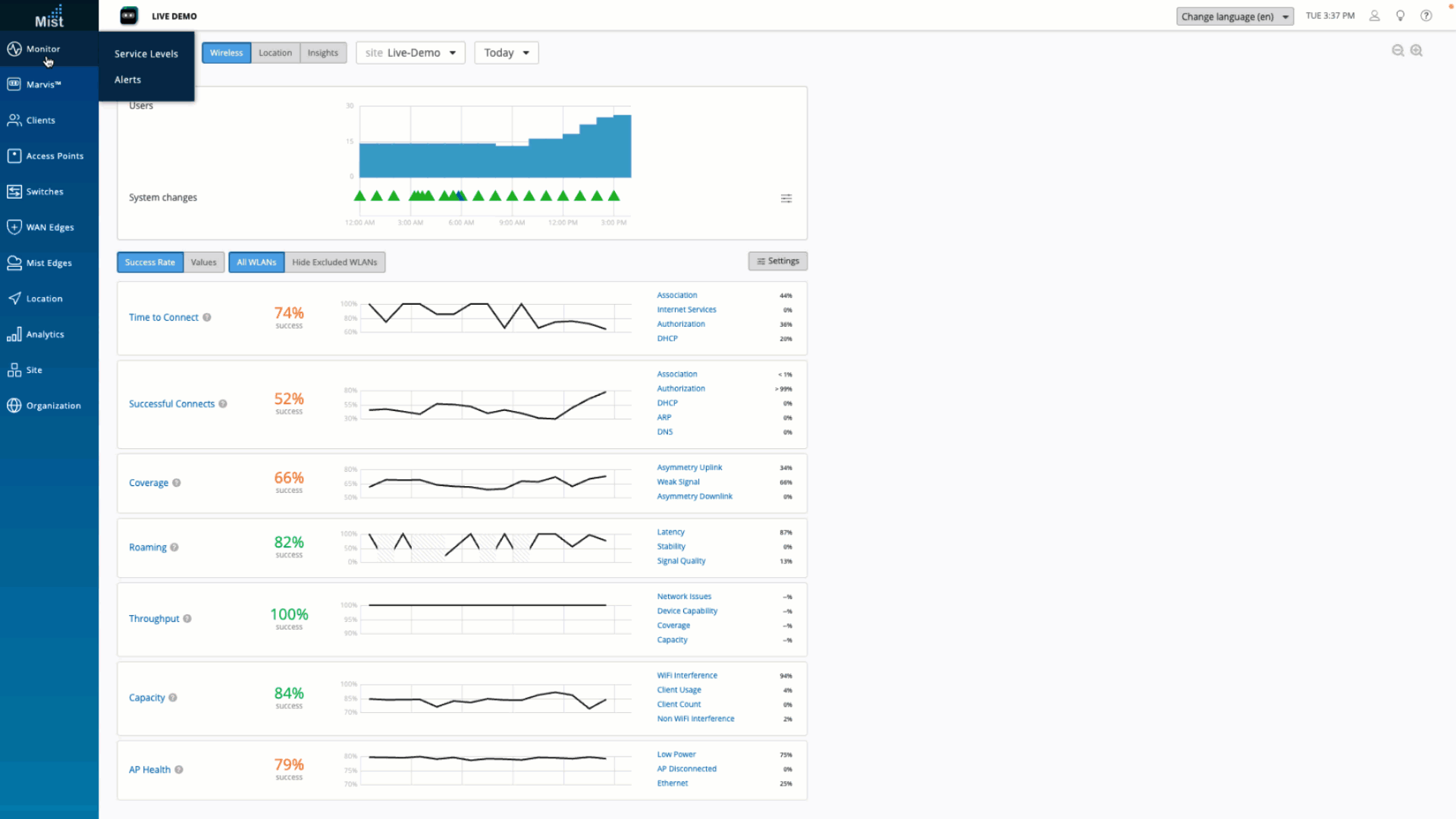
Task: Open the site Live-Demo dropdown
Action: (x=410, y=53)
